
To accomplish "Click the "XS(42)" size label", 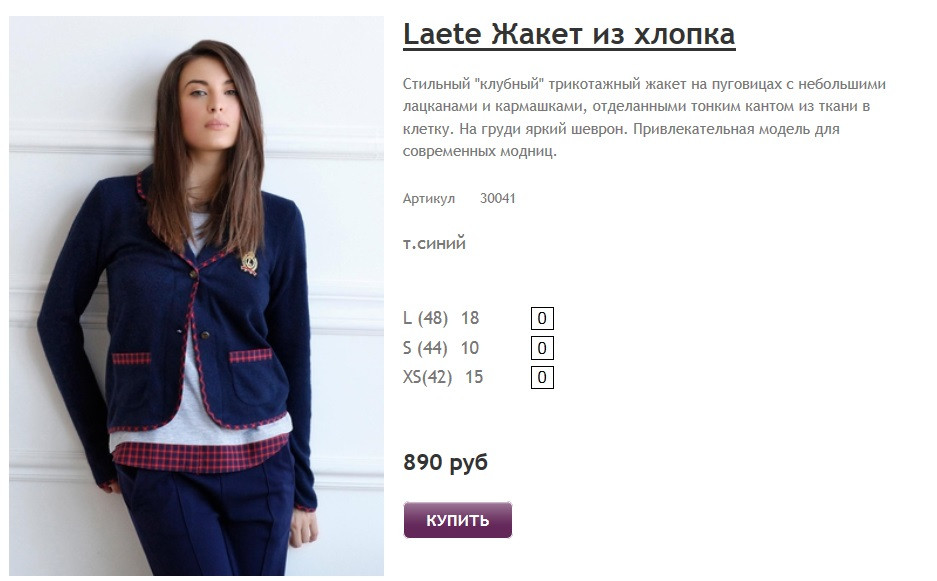I will click(x=427, y=377).
